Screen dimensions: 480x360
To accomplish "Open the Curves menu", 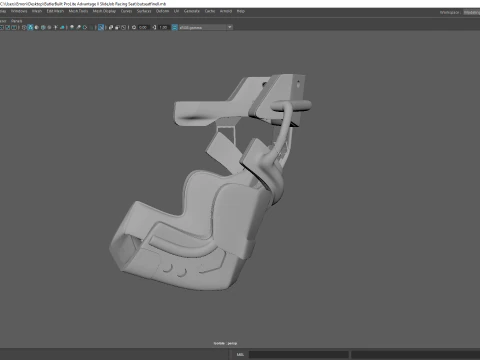I will point(126,11).
